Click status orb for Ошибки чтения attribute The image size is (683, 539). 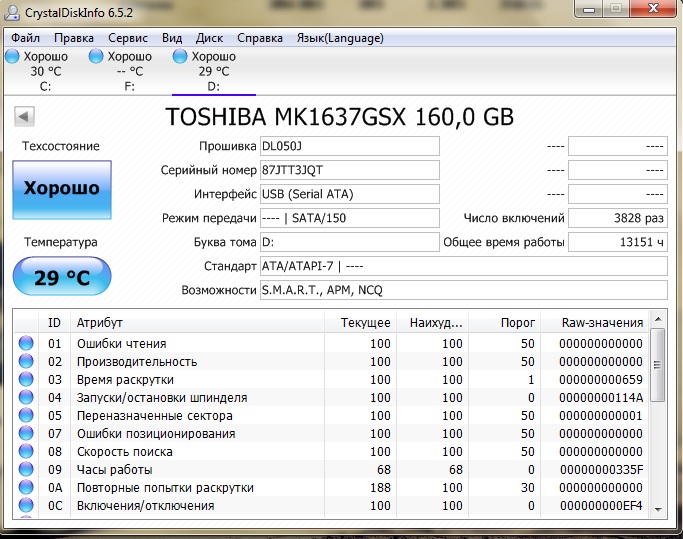click(x=26, y=344)
